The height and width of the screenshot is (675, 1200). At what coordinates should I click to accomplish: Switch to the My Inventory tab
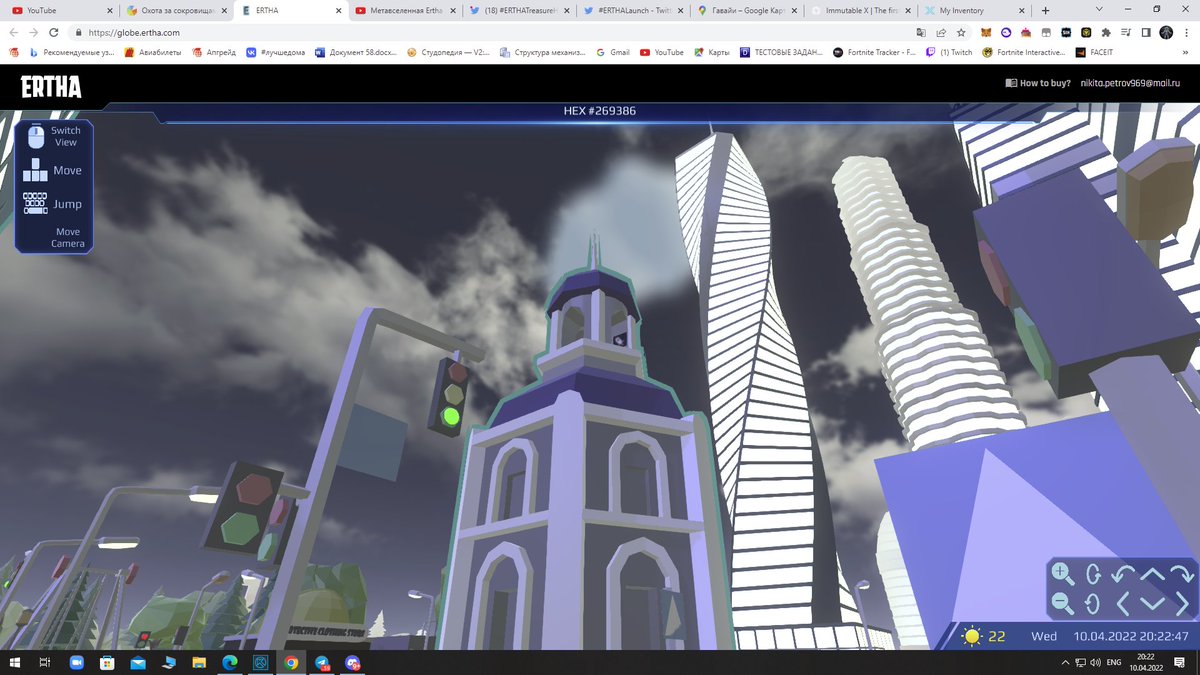(975, 10)
